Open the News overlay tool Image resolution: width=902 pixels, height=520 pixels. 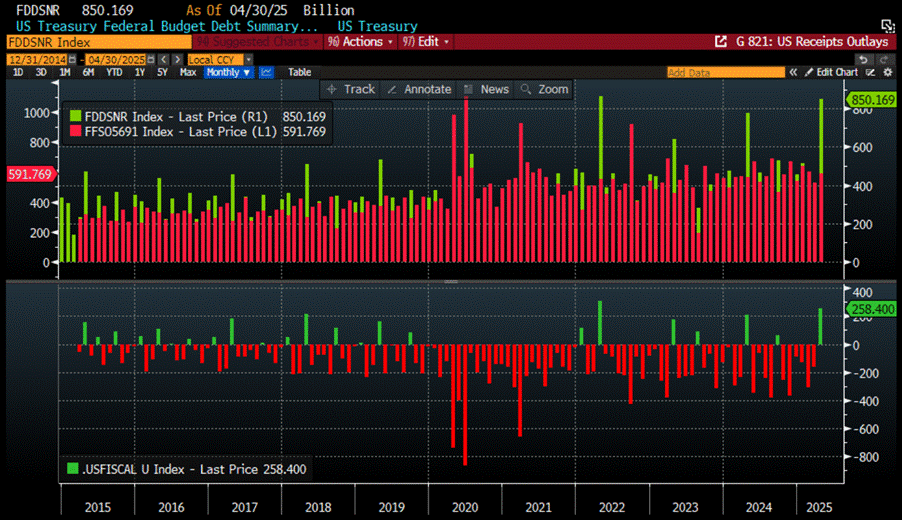click(x=487, y=89)
